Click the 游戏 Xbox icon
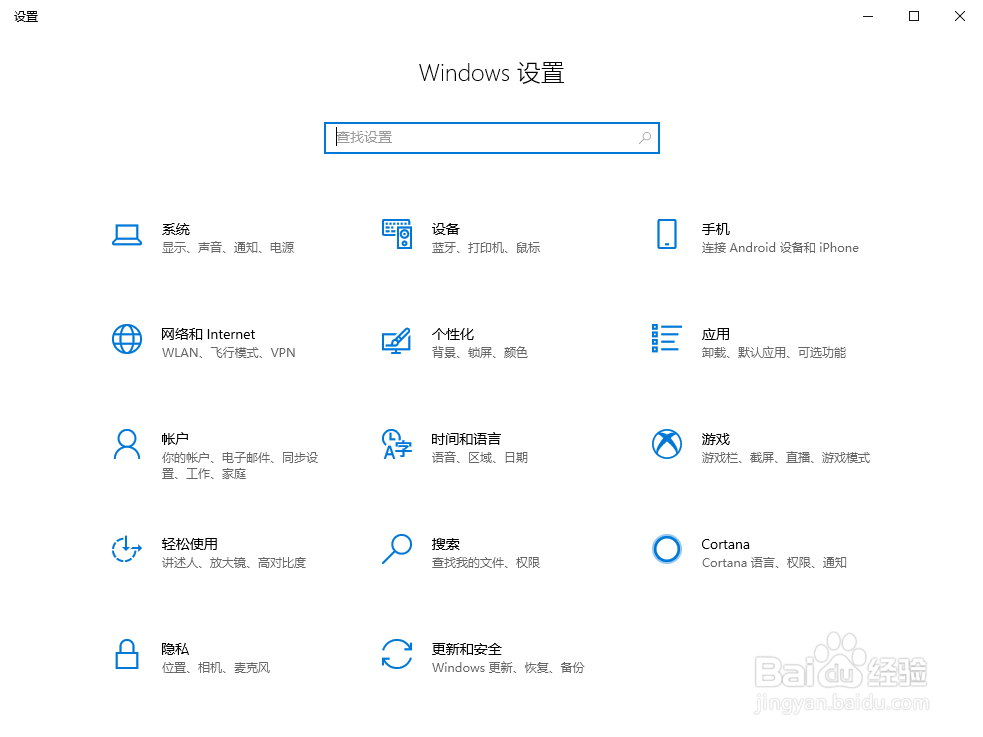Screen dimensions: 983x737 pyautogui.click(x=666, y=444)
